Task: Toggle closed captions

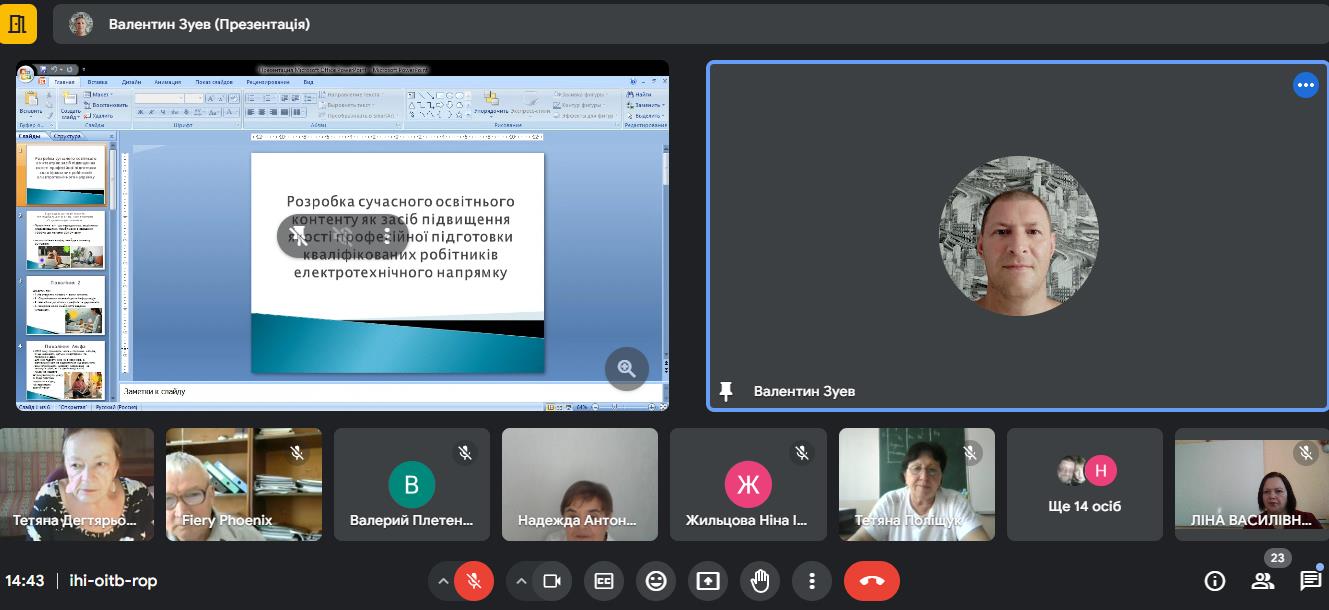Action: pos(604,581)
